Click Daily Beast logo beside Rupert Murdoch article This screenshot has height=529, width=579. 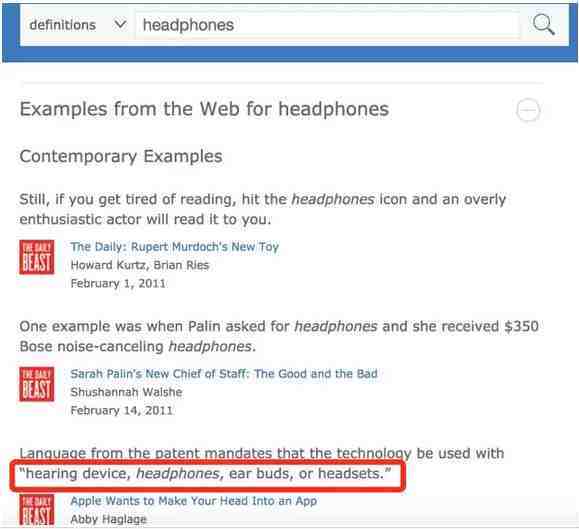point(37,257)
